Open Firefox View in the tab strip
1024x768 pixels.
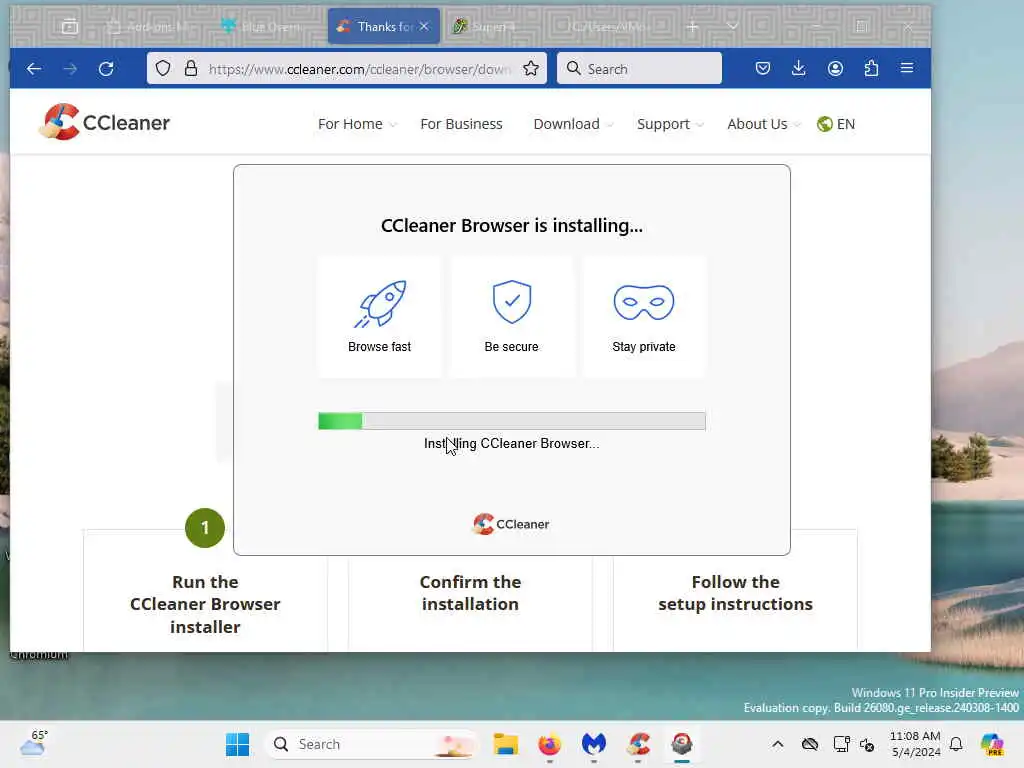69,27
